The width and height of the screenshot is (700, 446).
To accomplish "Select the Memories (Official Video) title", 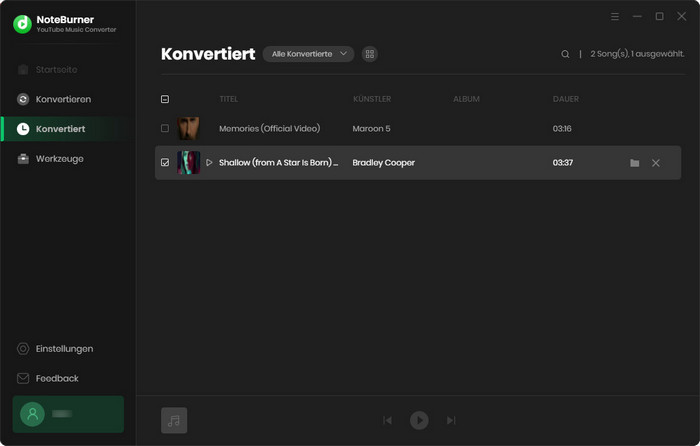I will (270, 129).
